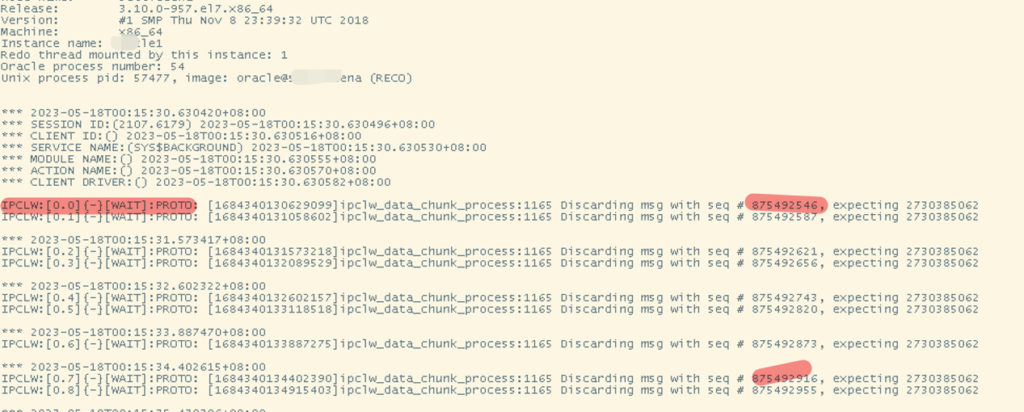This screenshot has height=412, width=1024.
Task: Click the MODULE NAME:() line
Action: 188,159
